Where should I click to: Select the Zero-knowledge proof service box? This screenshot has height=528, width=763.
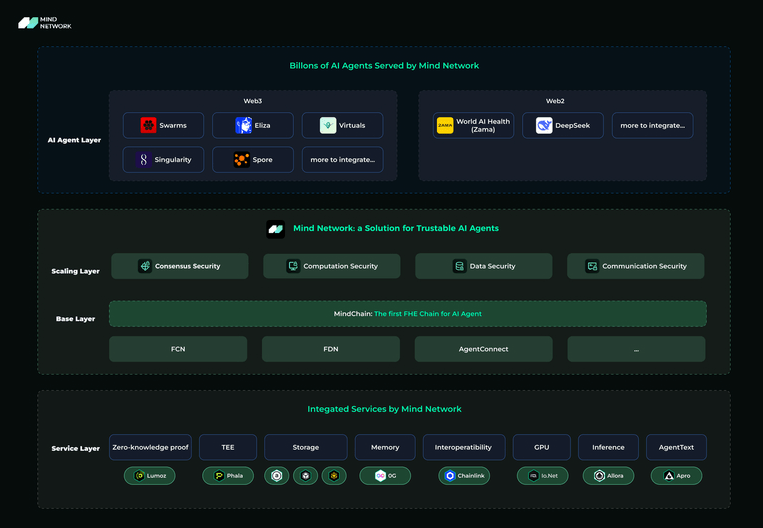pyautogui.click(x=150, y=447)
